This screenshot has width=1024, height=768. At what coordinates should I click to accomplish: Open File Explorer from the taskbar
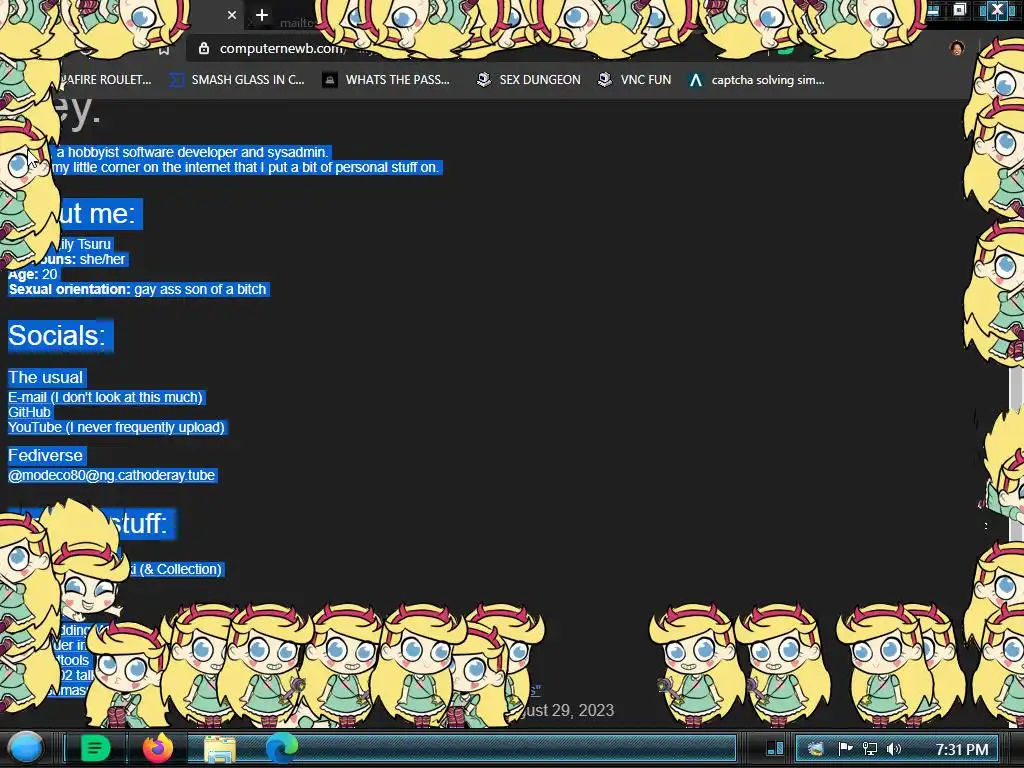pyautogui.click(x=220, y=749)
